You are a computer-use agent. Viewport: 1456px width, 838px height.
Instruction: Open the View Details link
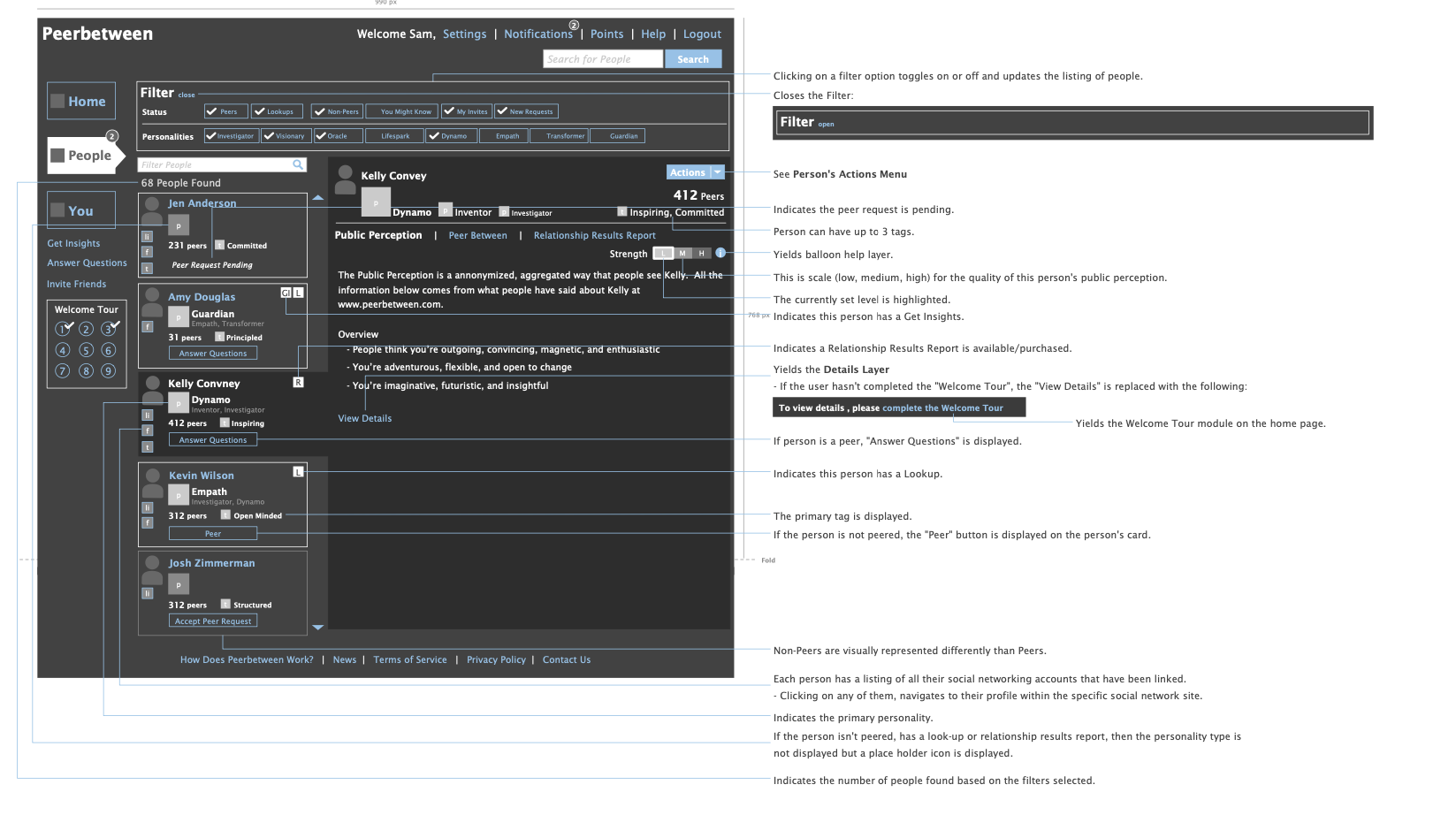(364, 418)
